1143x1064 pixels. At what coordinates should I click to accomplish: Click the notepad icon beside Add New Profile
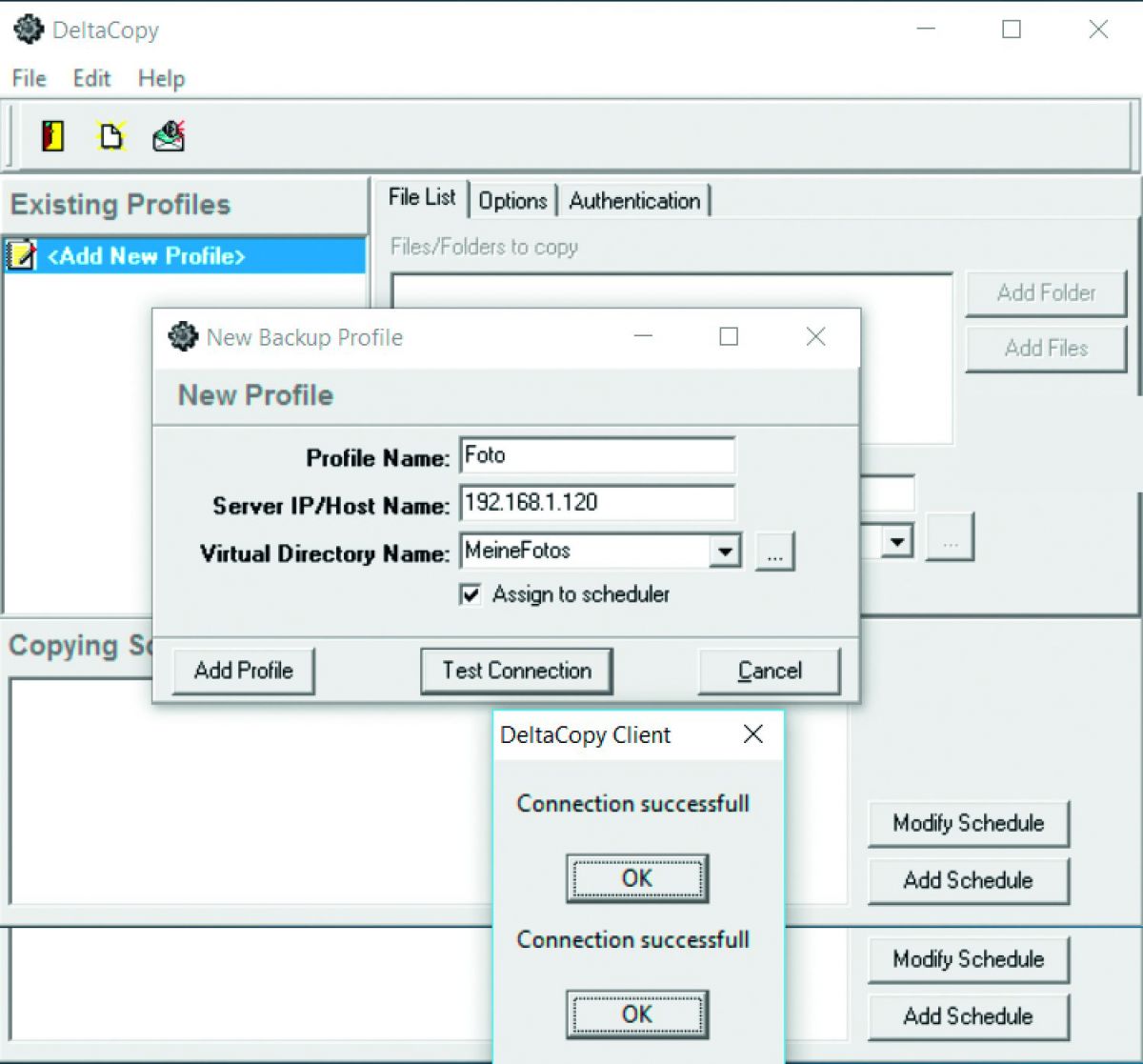point(21,255)
